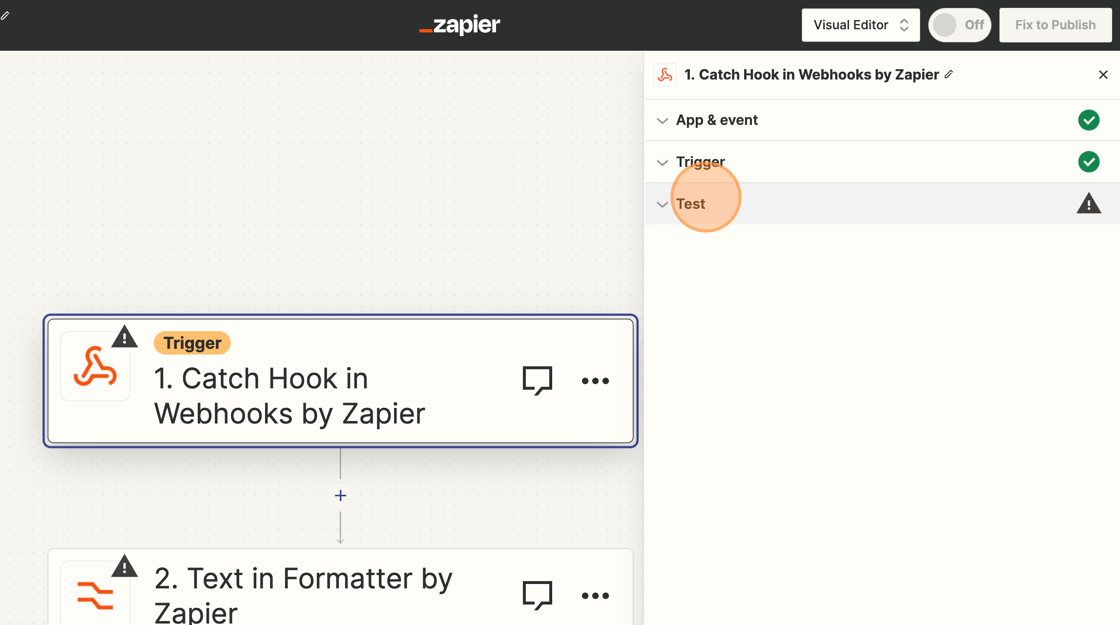Click the Fix to Publish button

click(x=1055, y=25)
